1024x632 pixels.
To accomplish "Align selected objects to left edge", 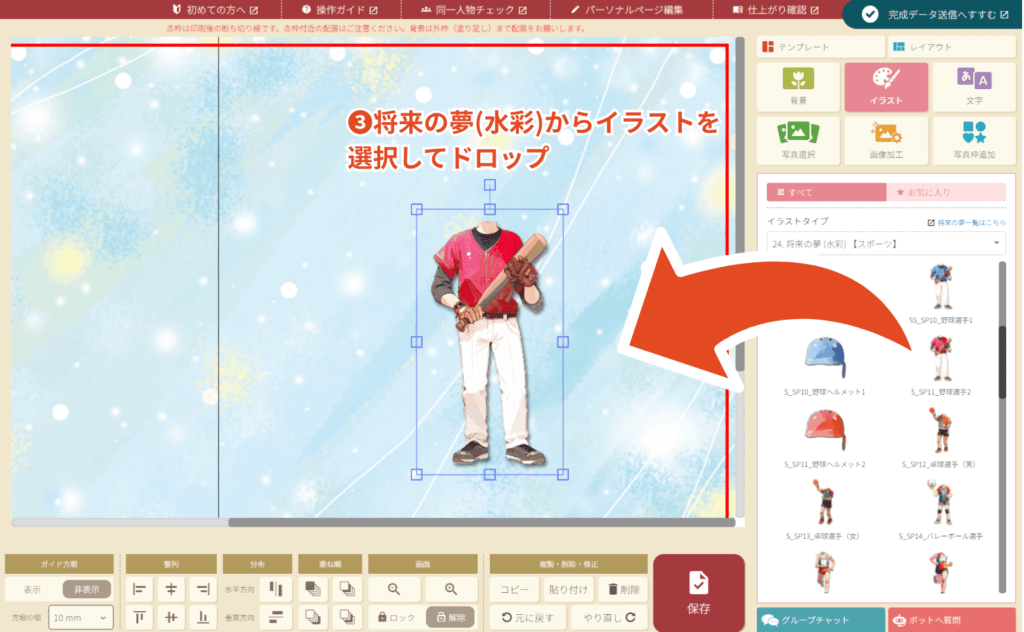I will (x=139, y=589).
